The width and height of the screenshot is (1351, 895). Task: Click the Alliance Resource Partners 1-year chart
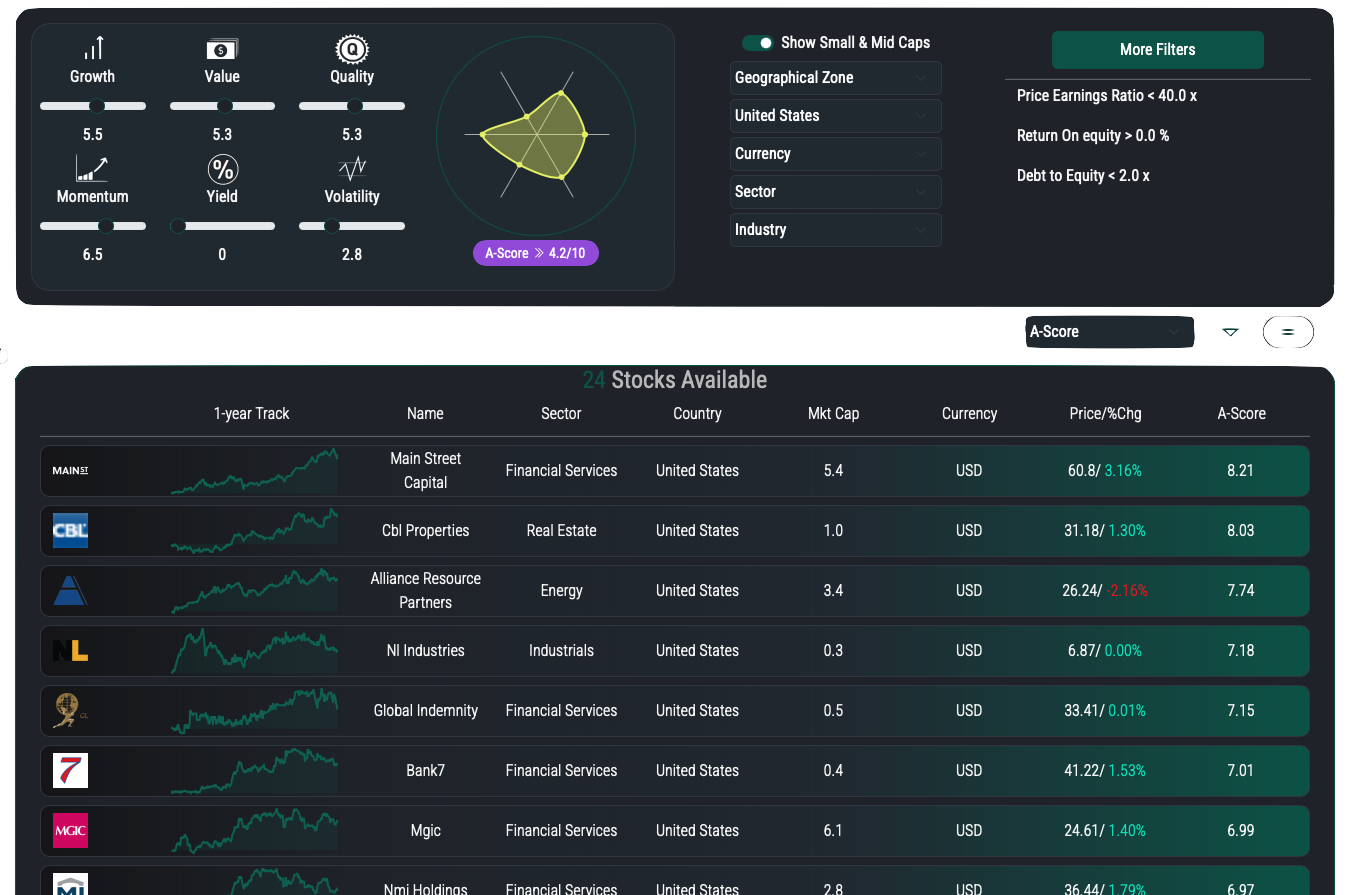pos(254,591)
